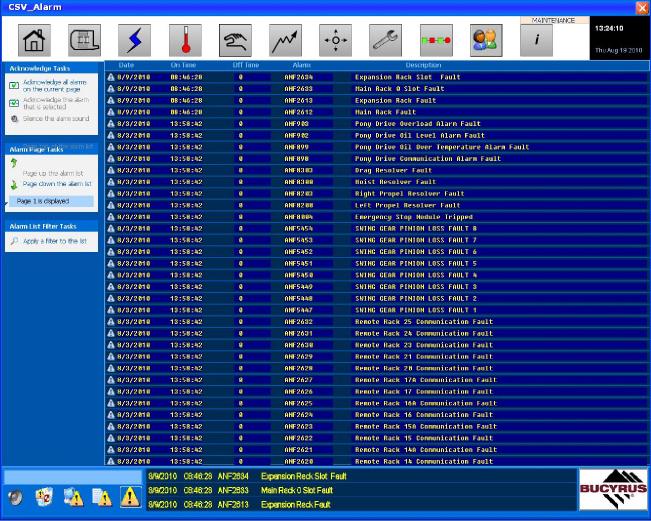The image size is (651, 521).
Task: Click the On Time column header
Action: tap(183, 65)
